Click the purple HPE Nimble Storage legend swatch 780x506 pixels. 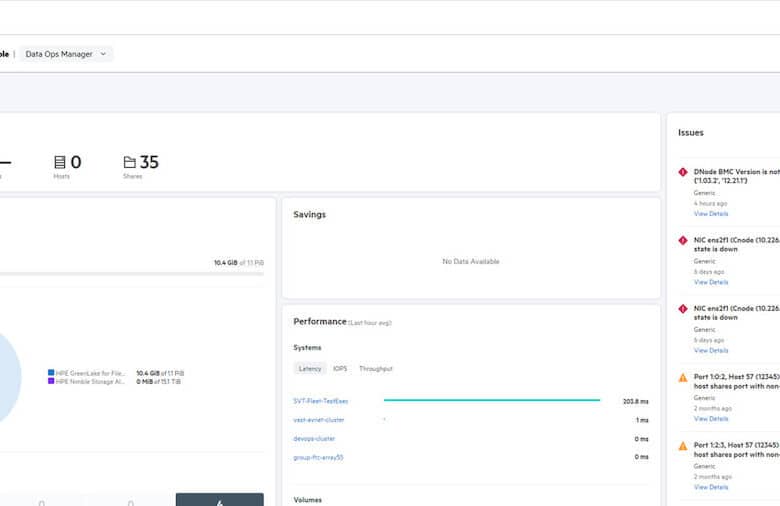click(51, 381)
